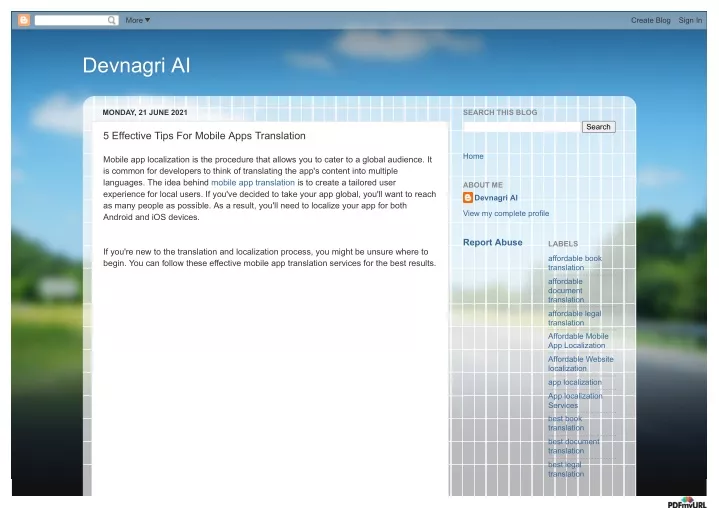Select label App localization Services
Image resolution: width=719 pixels, height=508 pixels.
pos(575,400)
